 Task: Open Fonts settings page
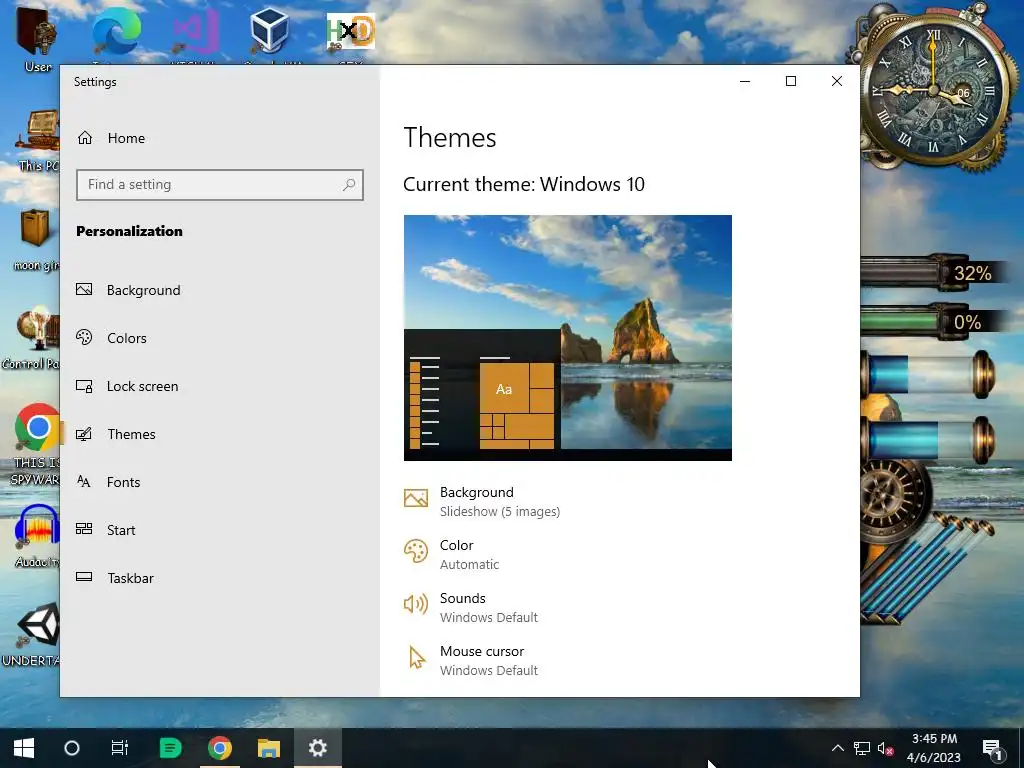click(108, 482)
